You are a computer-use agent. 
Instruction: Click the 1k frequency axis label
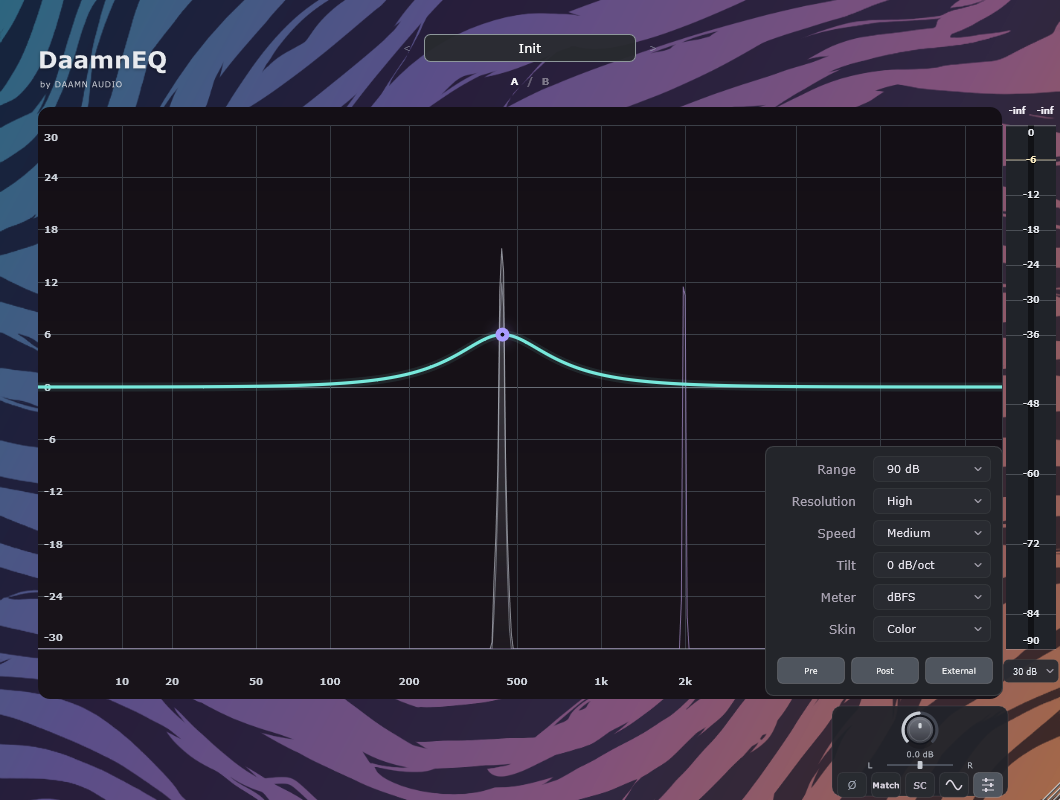click(x=601, y=681)
